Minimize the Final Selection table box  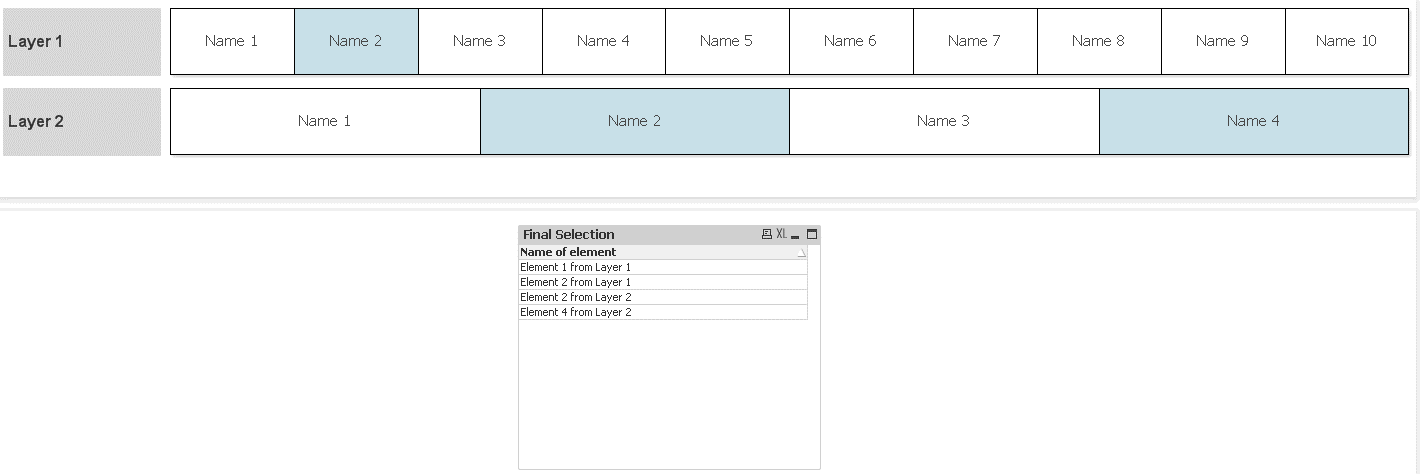(796, 236)
